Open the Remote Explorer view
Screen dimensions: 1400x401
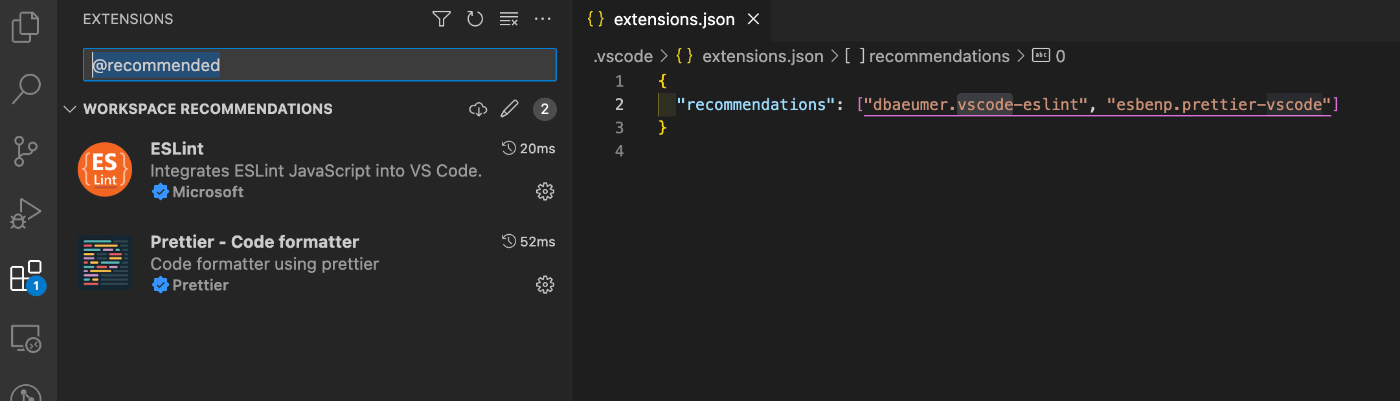(25, 339)
